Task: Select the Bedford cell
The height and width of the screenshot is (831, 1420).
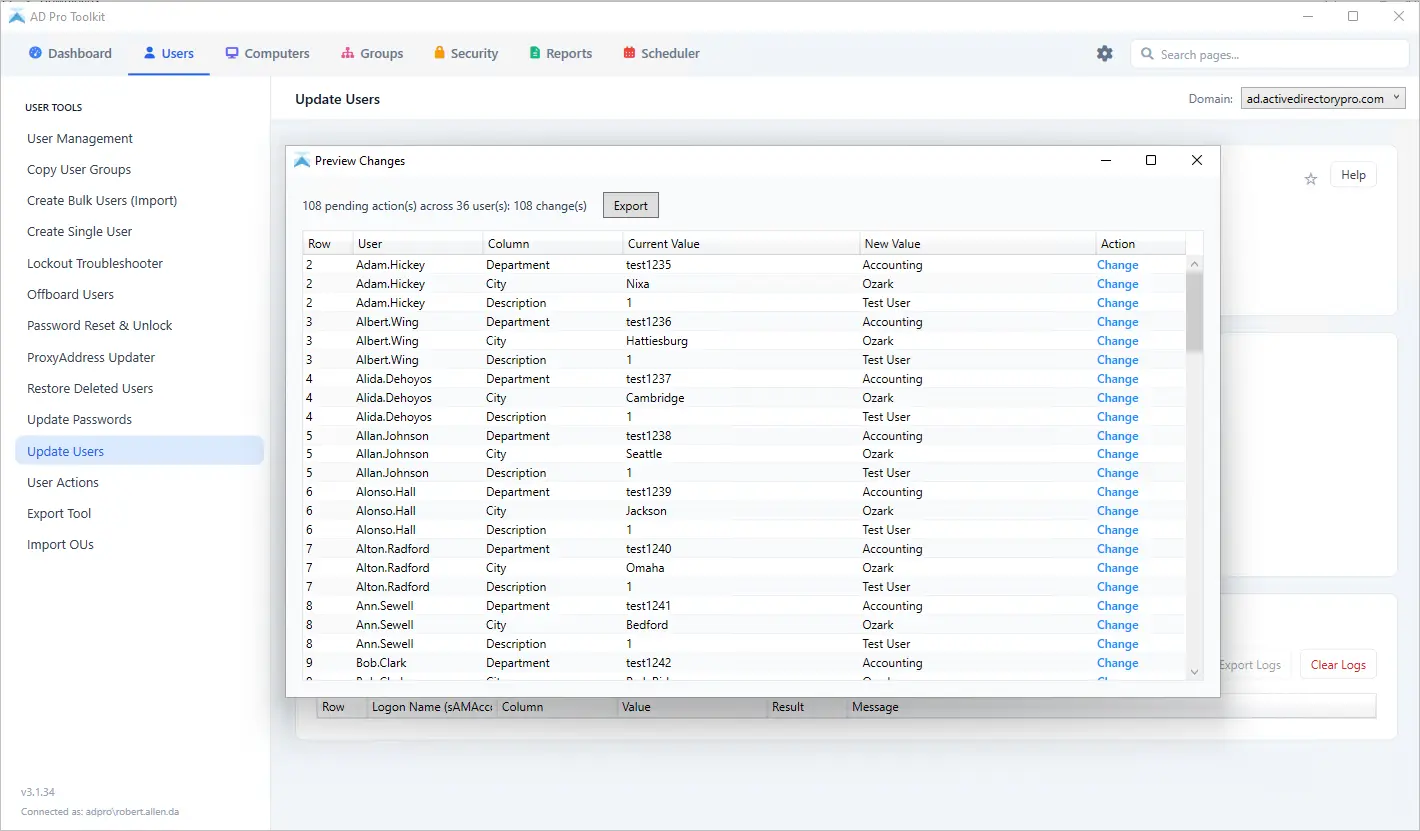Action: pyautogui.click(x=647, y=625)
